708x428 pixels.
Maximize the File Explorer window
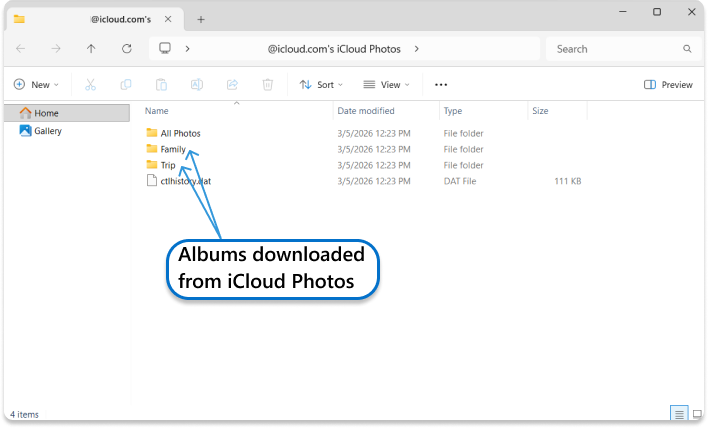[x=657, y=12]
